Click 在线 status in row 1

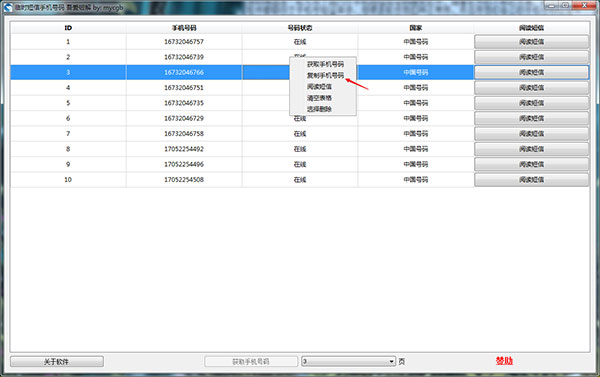click(x=300, y=42)
